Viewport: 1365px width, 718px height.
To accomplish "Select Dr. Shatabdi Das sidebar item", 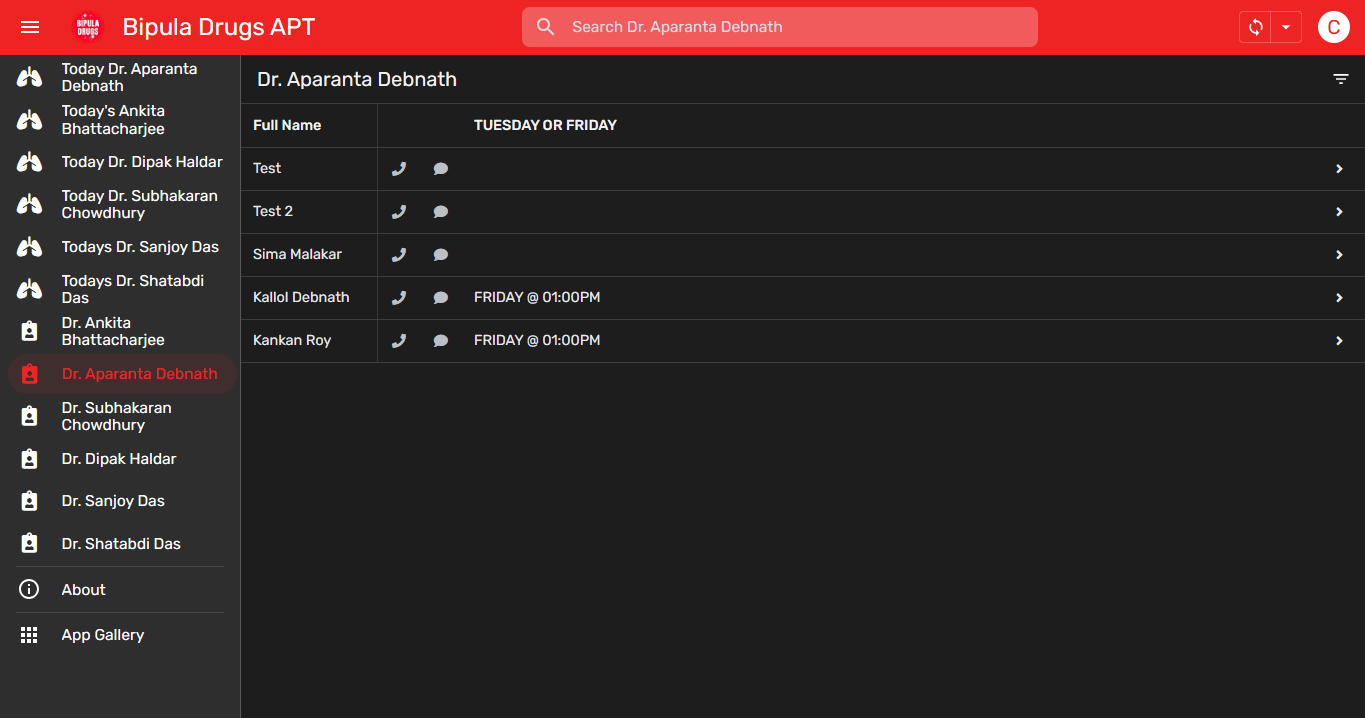I will tap(120, 544).
